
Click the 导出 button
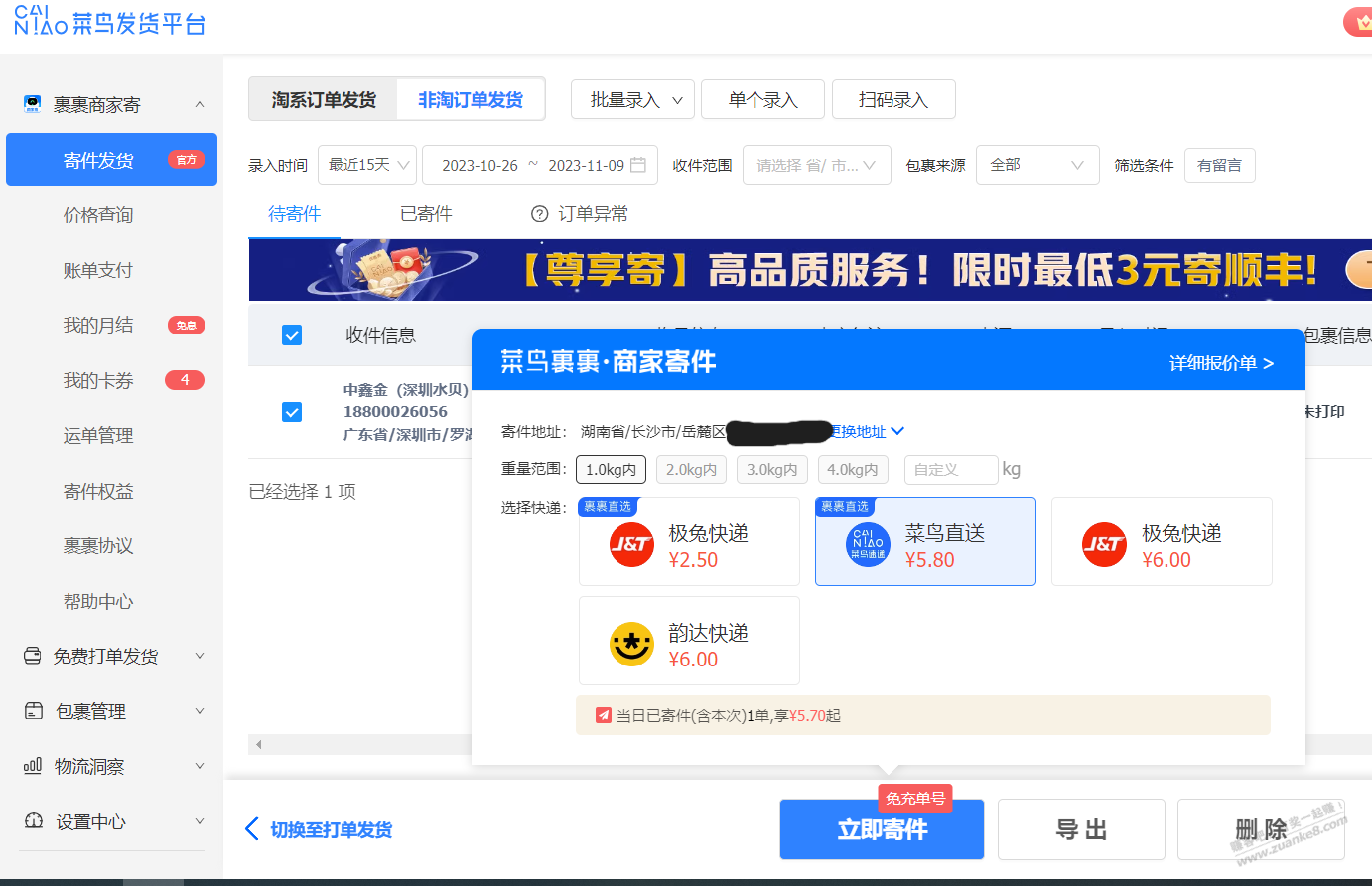click(x=1081, y=829)
